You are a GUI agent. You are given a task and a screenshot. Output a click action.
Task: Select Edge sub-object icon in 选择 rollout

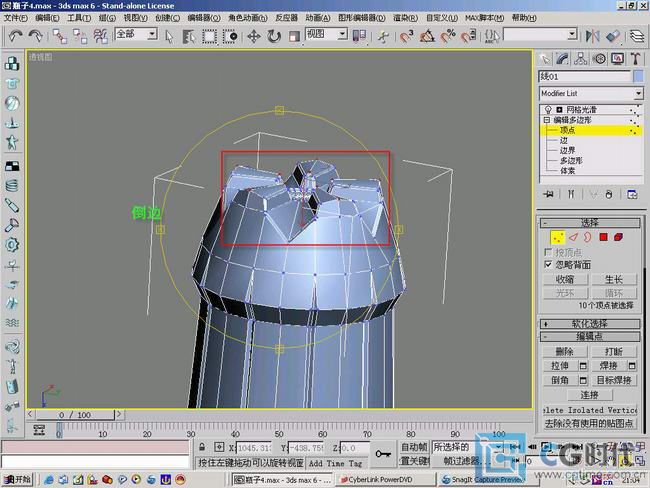coord(573,237)
